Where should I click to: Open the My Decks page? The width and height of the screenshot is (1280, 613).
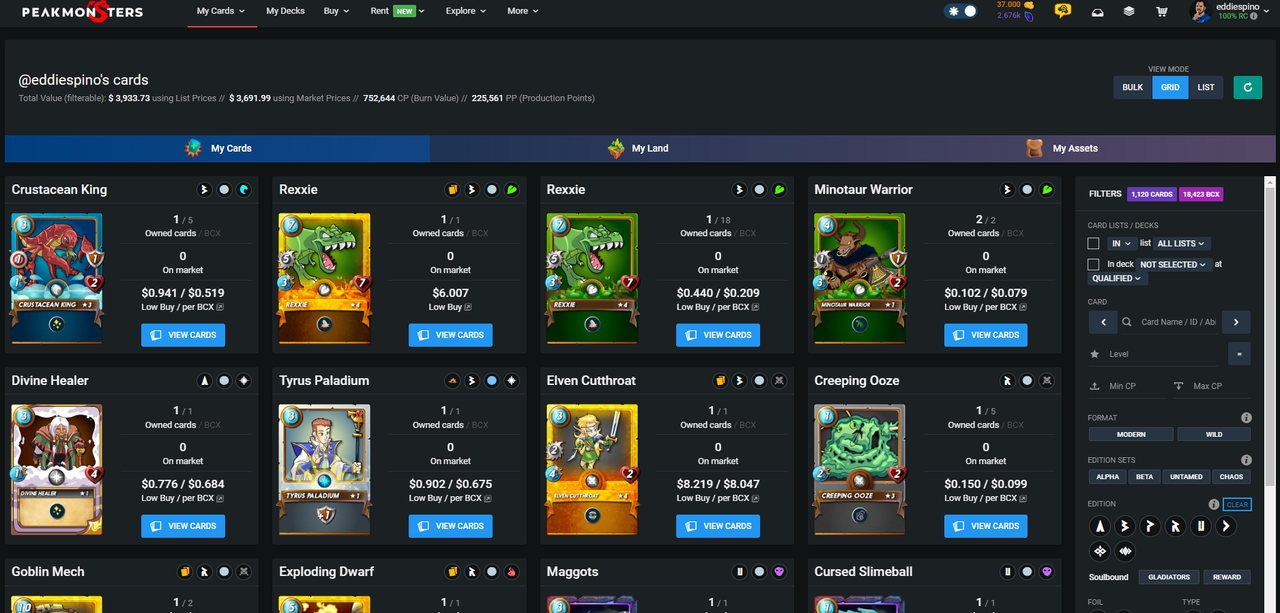(285, 11)
